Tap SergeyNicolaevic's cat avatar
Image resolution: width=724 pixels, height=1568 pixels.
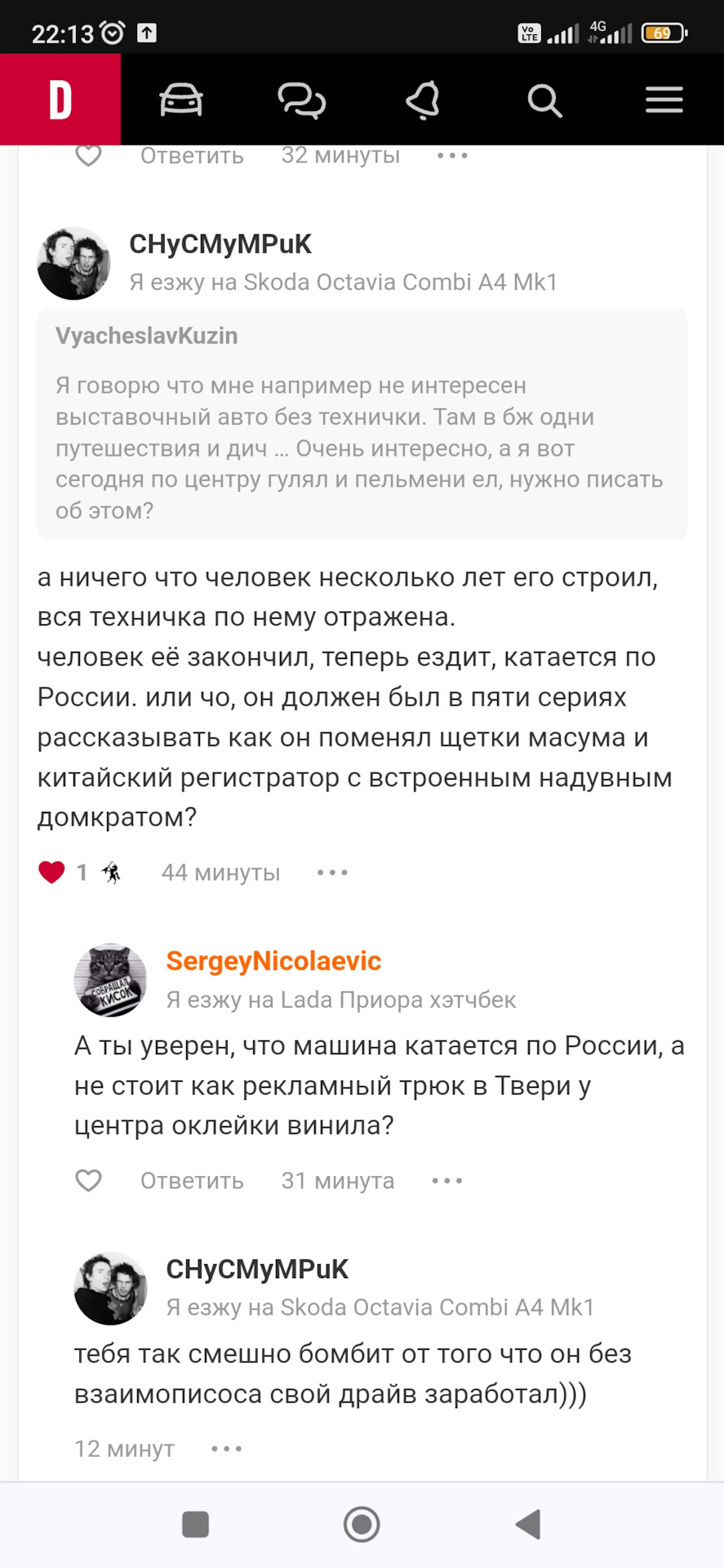coord(110,980)
